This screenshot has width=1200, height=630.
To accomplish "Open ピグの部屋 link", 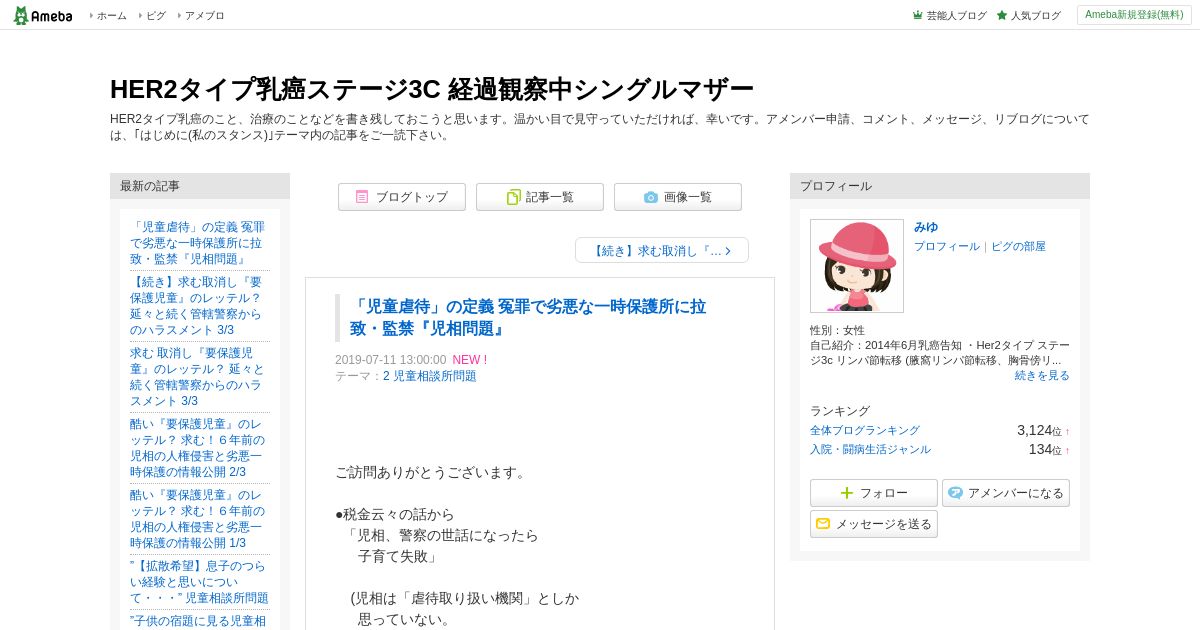I will click(x=1018, y=246).
